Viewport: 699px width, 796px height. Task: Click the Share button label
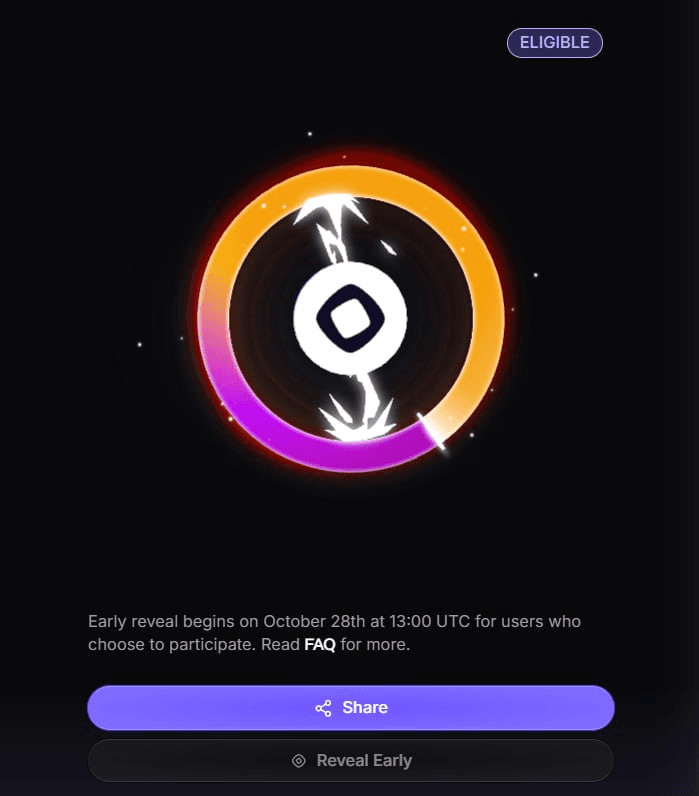(x=365, y=708)
